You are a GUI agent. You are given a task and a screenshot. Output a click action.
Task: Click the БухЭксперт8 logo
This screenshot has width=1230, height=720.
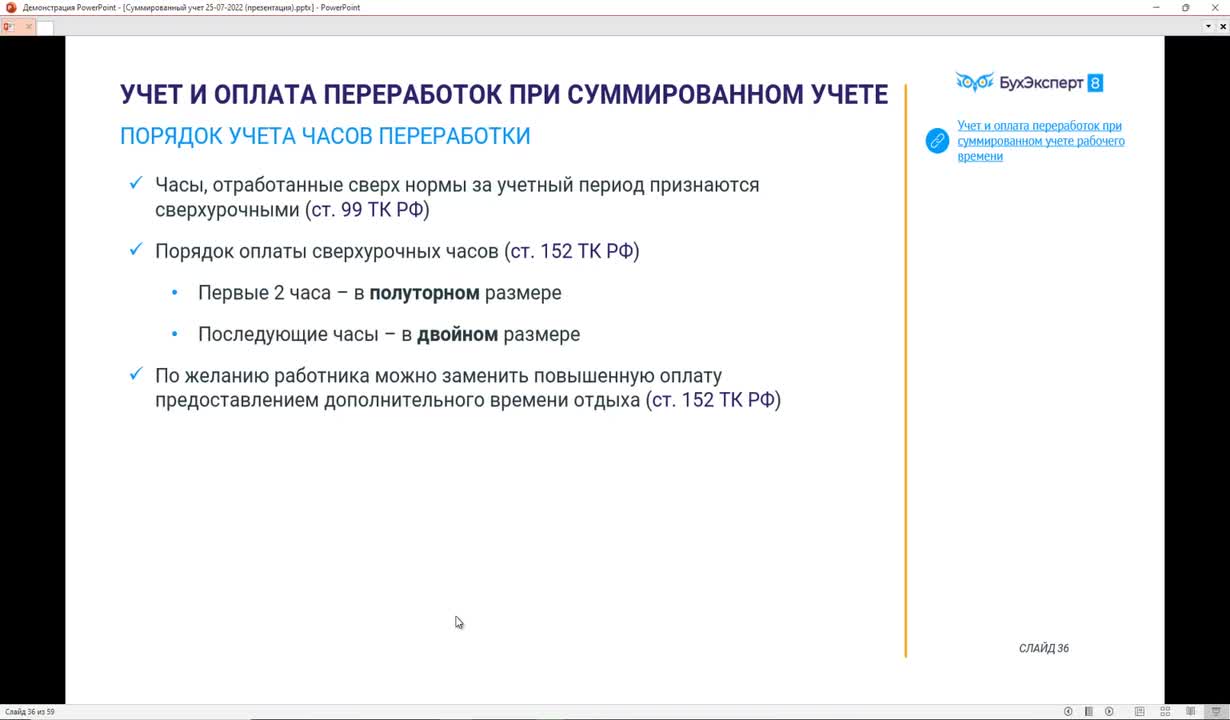point(1029,83)
